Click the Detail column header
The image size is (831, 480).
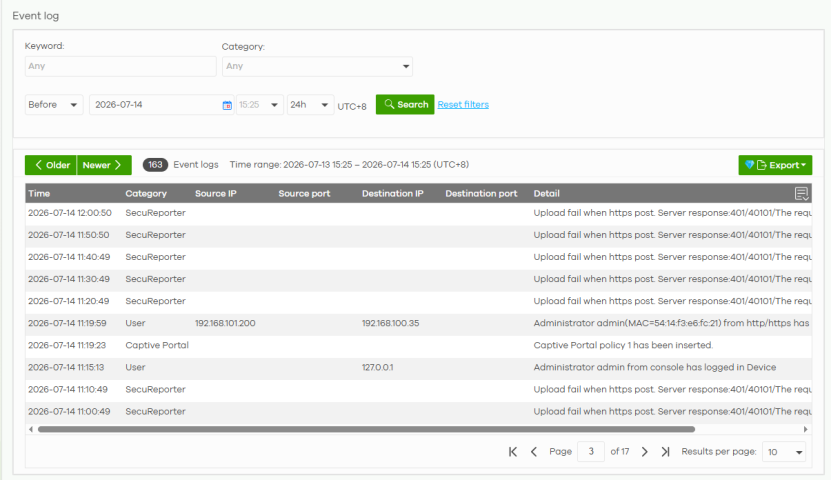546,193
